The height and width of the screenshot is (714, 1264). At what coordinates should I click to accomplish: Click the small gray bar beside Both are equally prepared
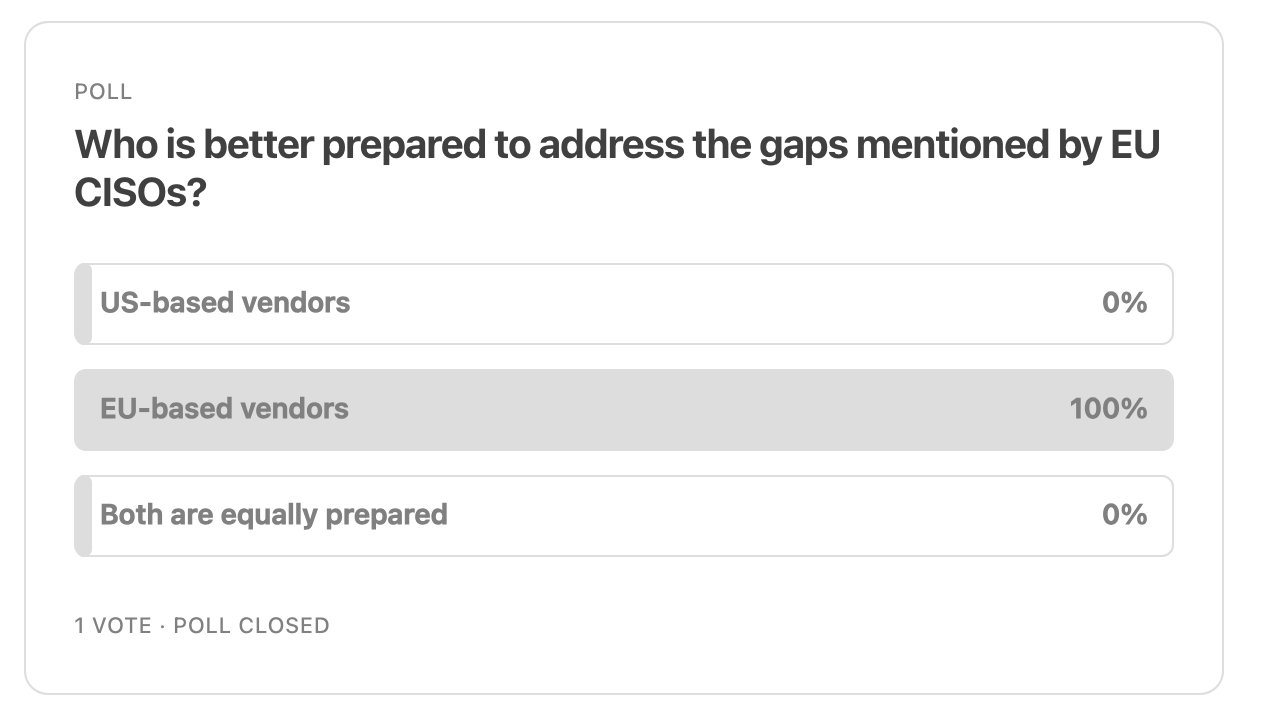tap(83, 516)
